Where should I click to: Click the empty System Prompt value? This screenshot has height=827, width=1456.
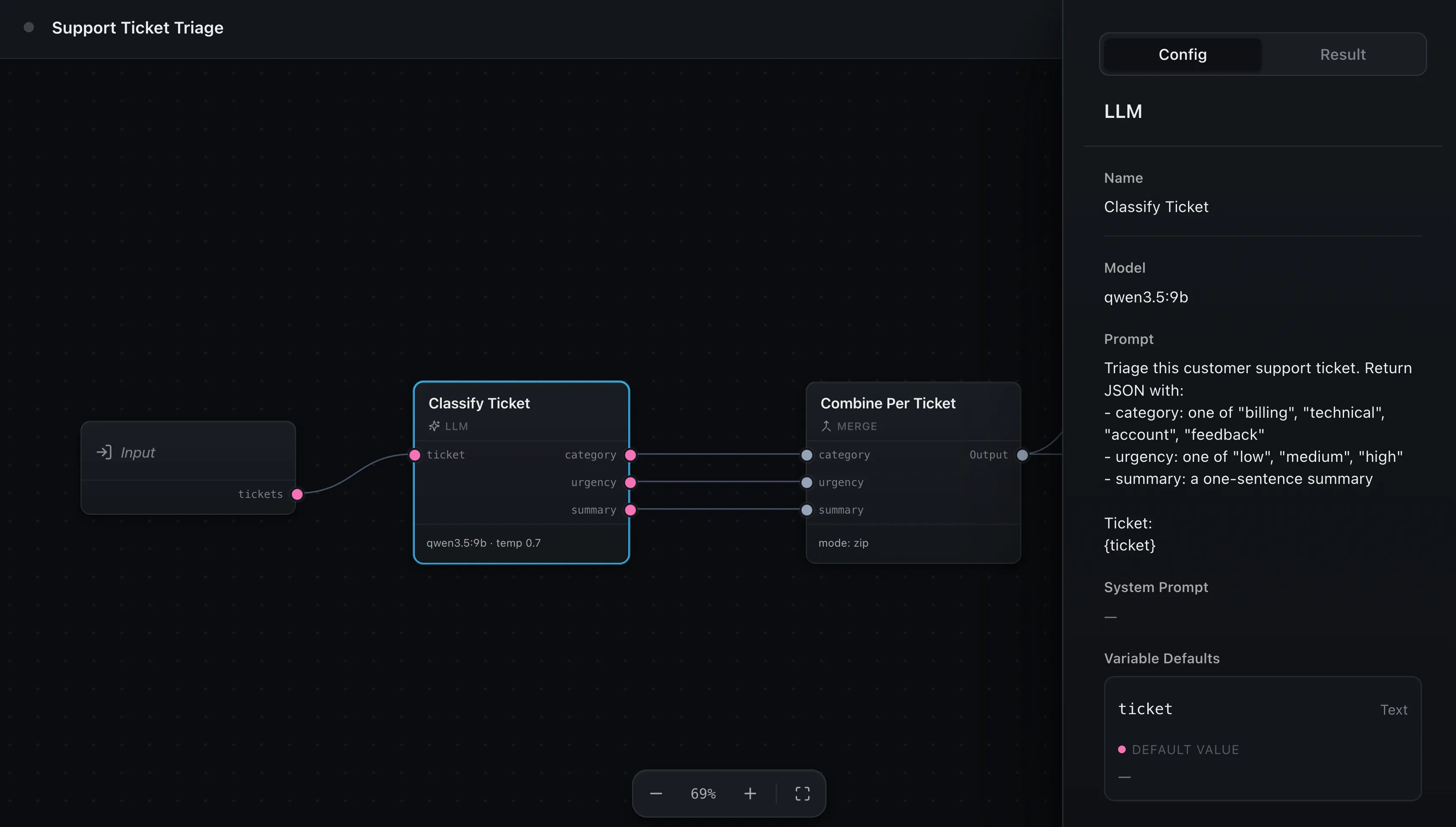(x=1111, y=617)
